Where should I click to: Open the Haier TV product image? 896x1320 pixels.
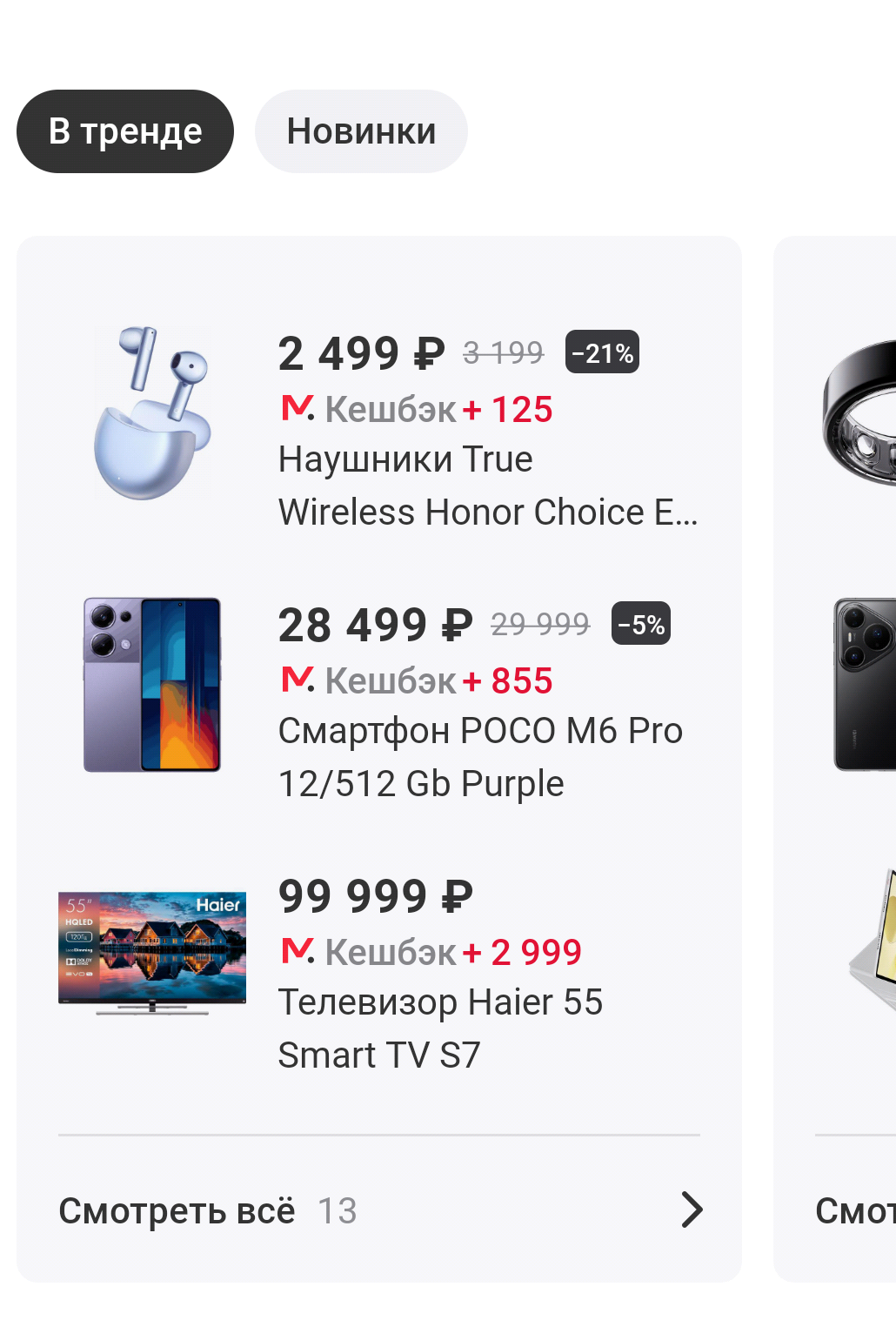152,954
